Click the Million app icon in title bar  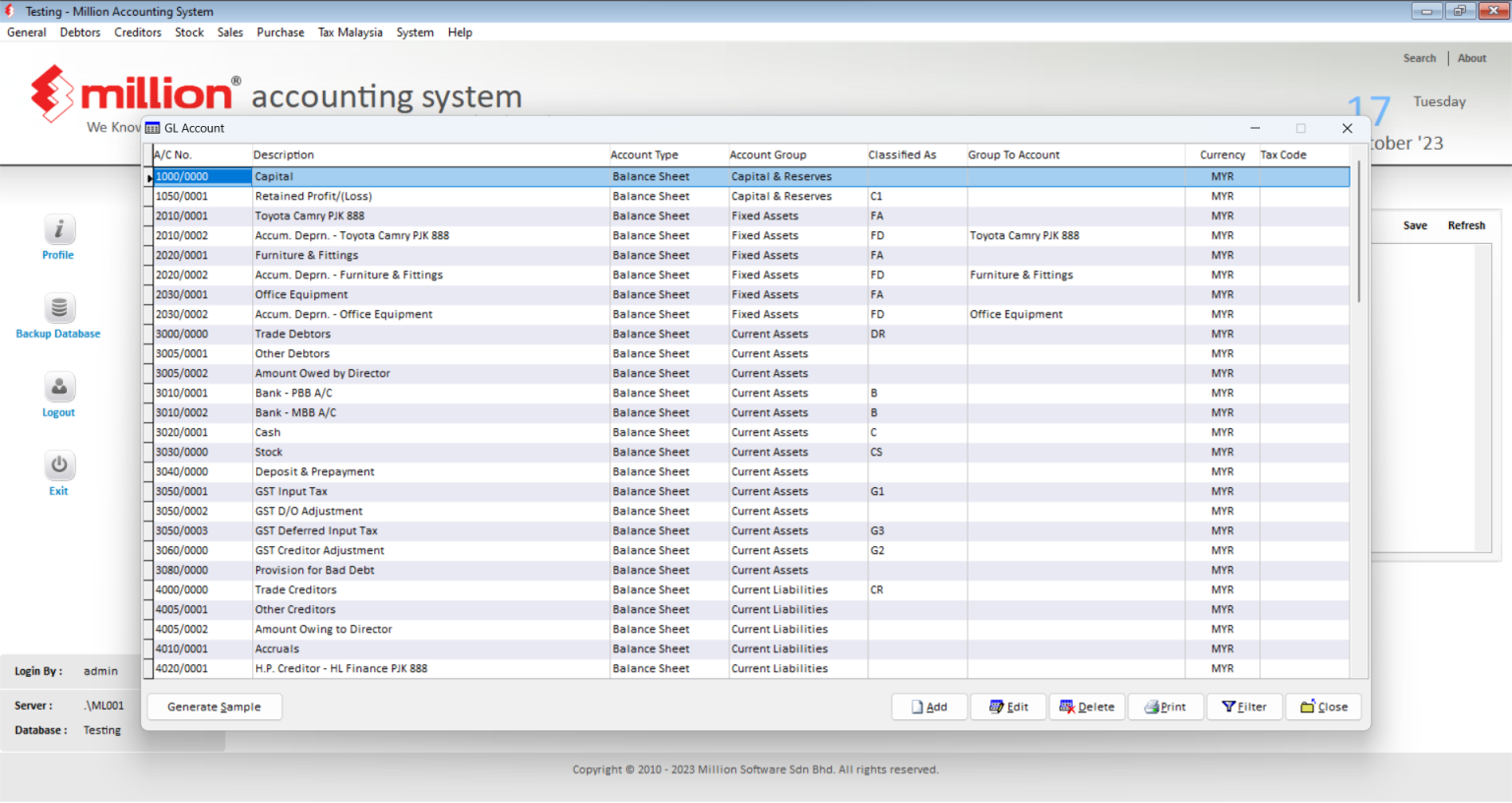(10, 11)
